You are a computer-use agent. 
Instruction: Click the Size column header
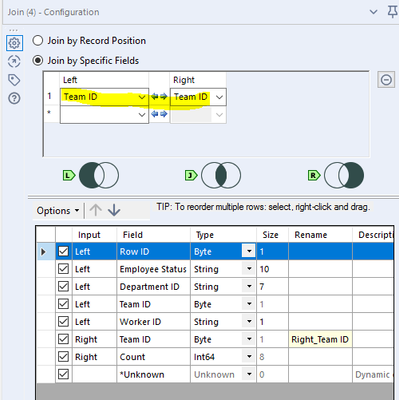tap(272, 235)
